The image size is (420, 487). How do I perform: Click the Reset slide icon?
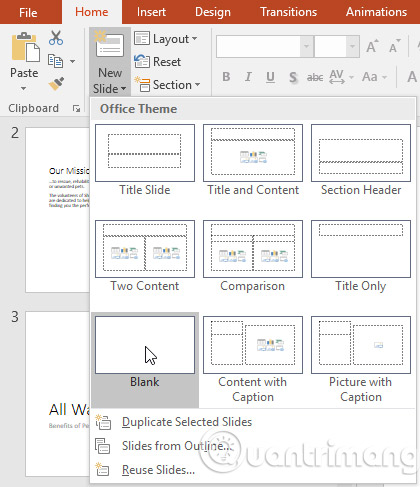[142, 62]
